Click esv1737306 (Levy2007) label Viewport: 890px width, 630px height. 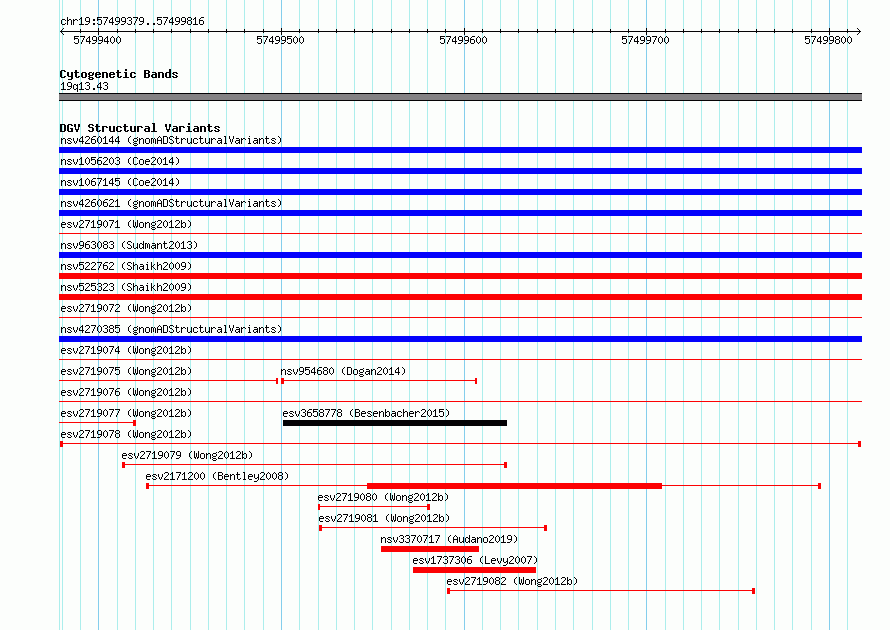475,560
